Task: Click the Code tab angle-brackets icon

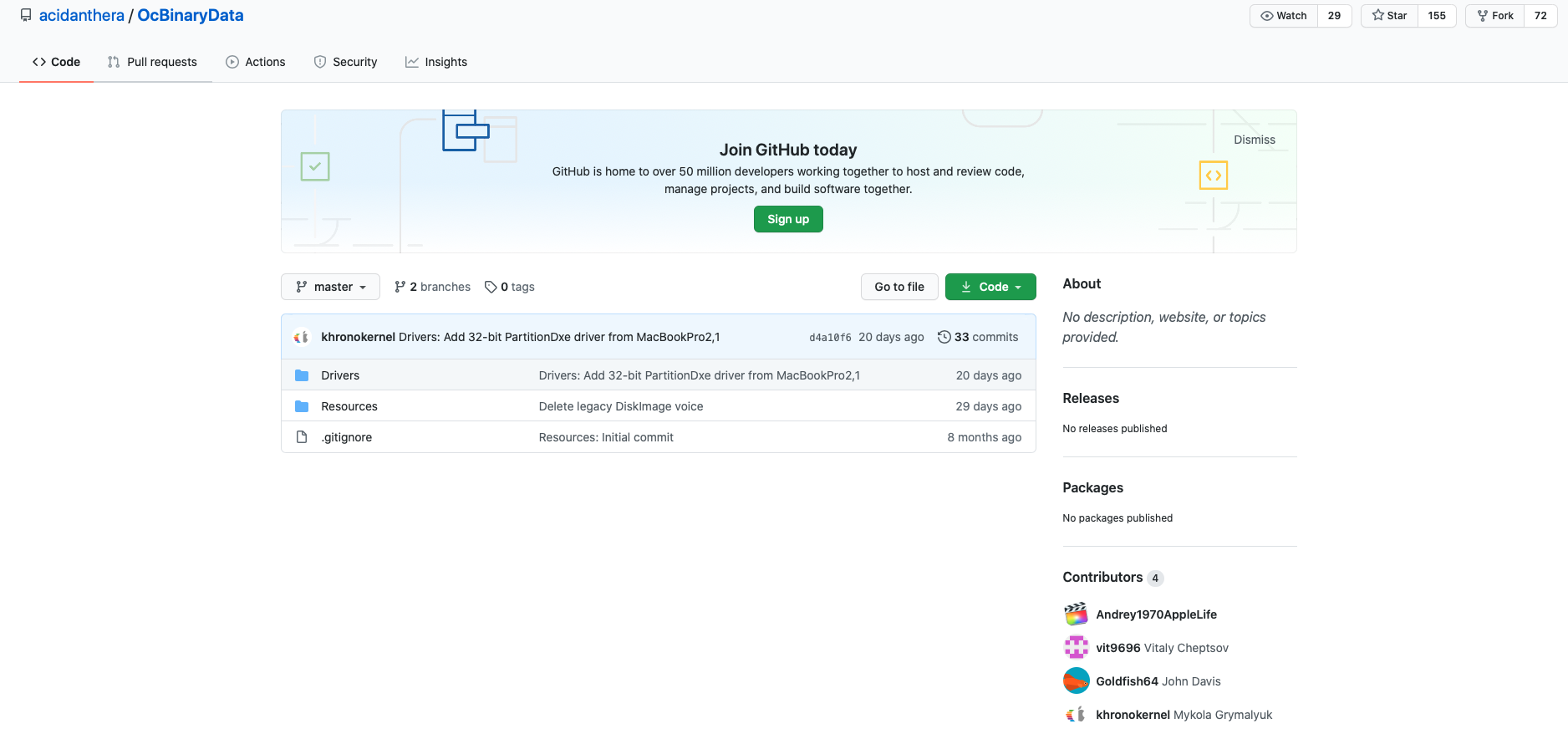Action: click(39, 62)
